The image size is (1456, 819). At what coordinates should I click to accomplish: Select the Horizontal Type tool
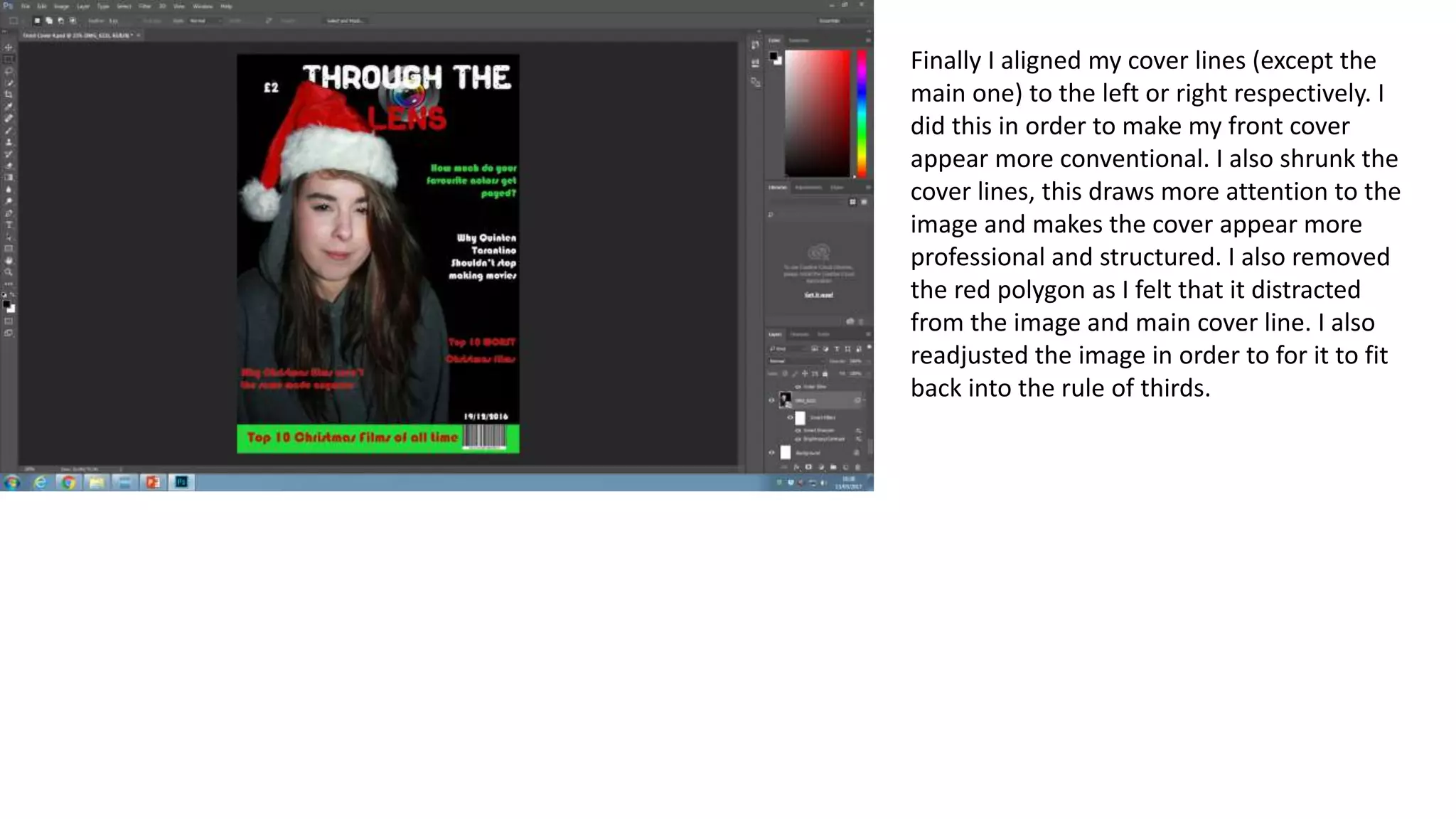click(x=9, y=225)
